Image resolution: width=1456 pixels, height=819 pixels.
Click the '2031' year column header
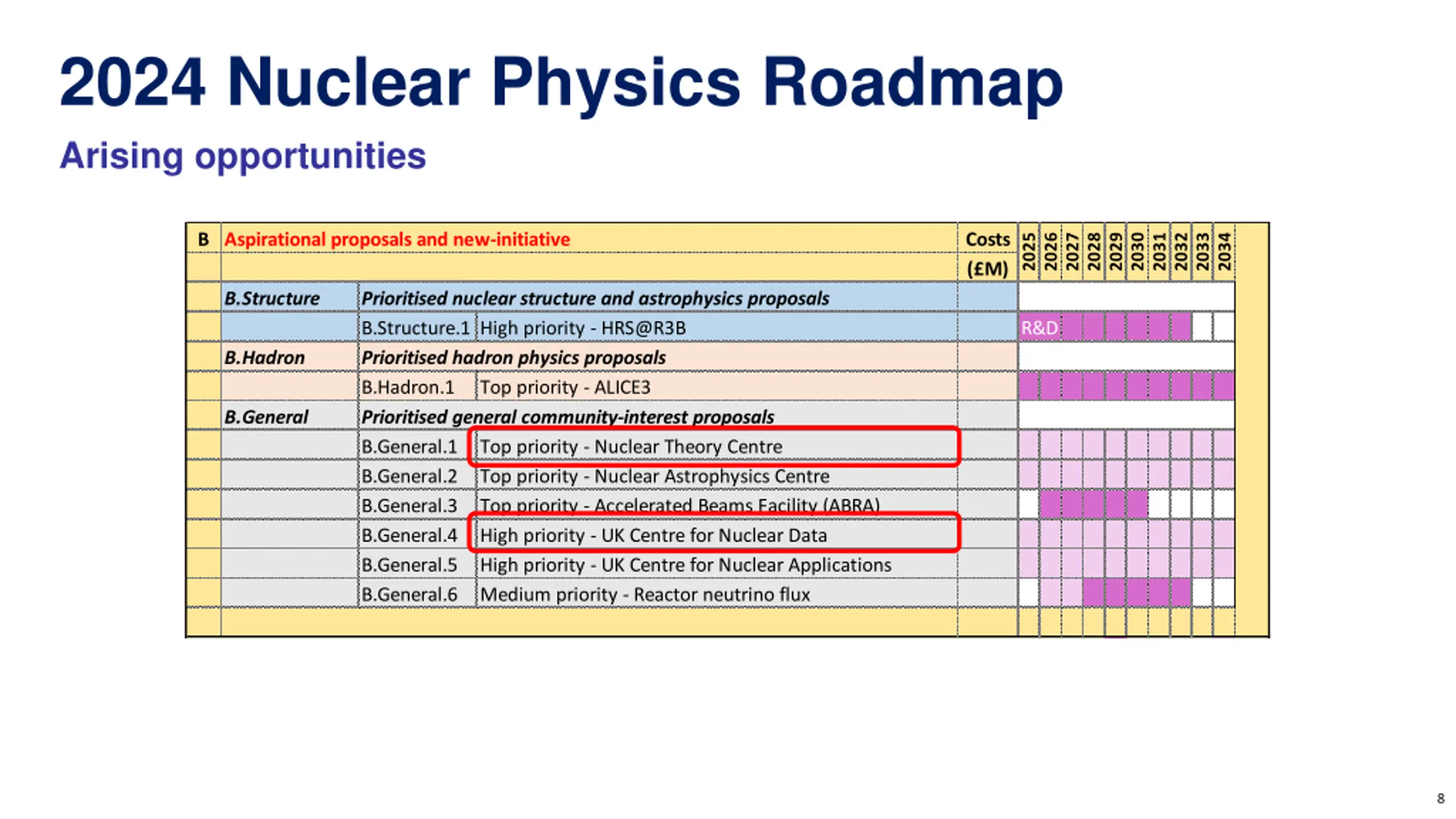(1159, 251)
